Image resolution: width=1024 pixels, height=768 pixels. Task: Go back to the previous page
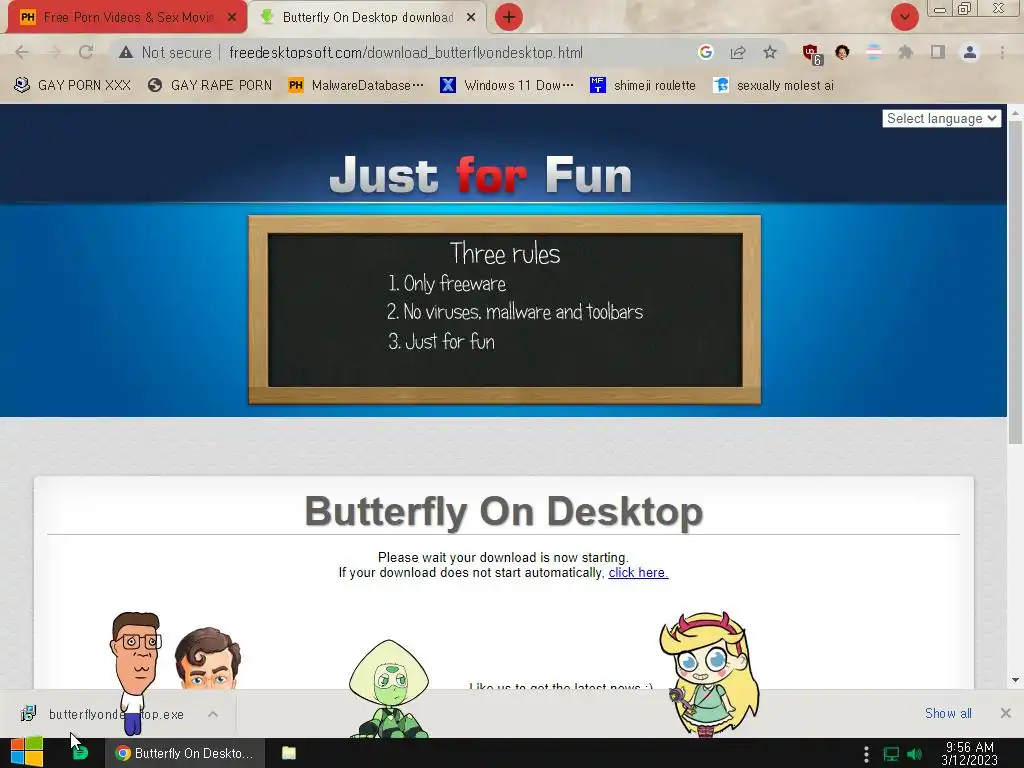(22, 52)
